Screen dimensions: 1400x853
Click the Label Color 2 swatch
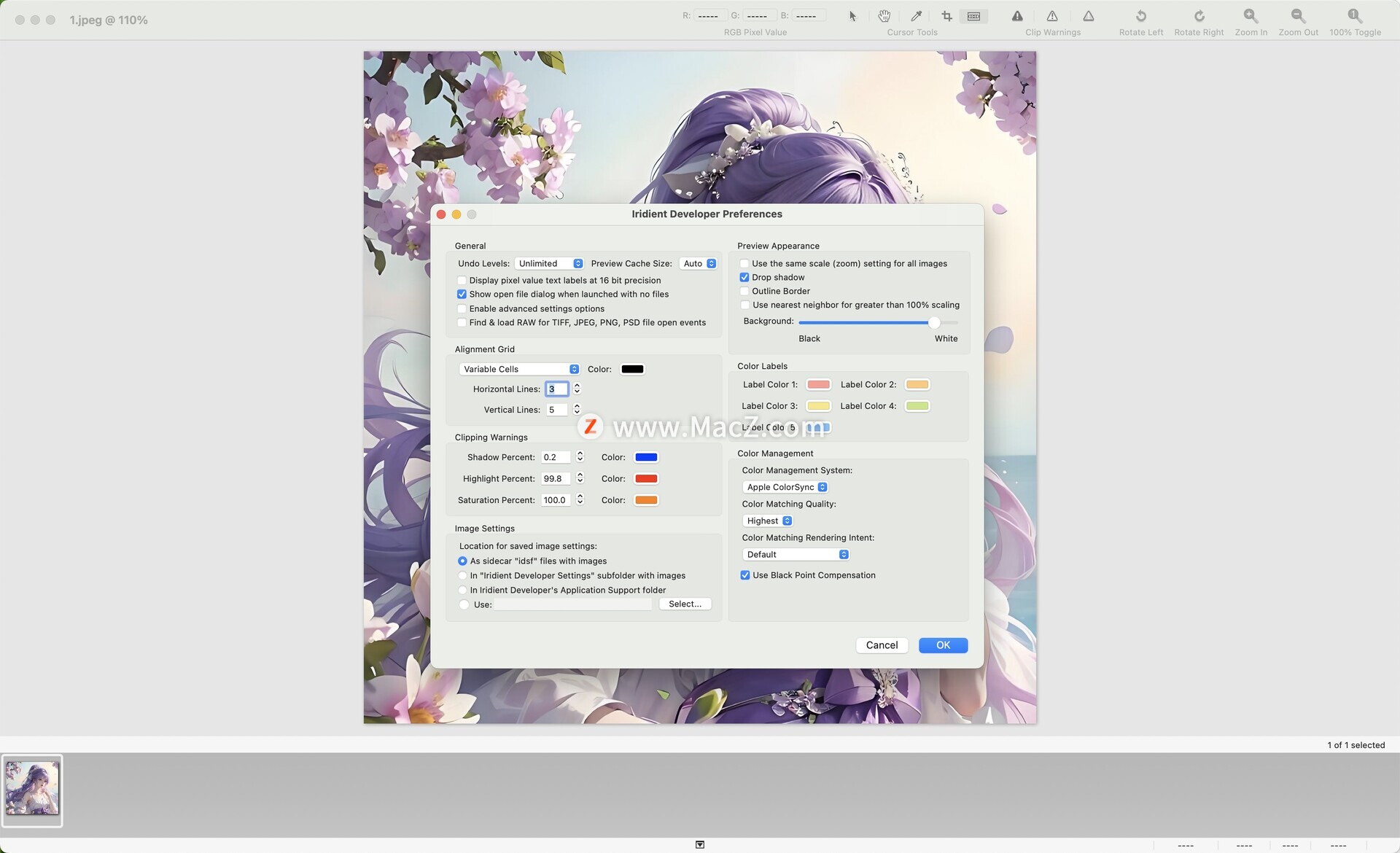pyautogui.click(x=917, y=385)
